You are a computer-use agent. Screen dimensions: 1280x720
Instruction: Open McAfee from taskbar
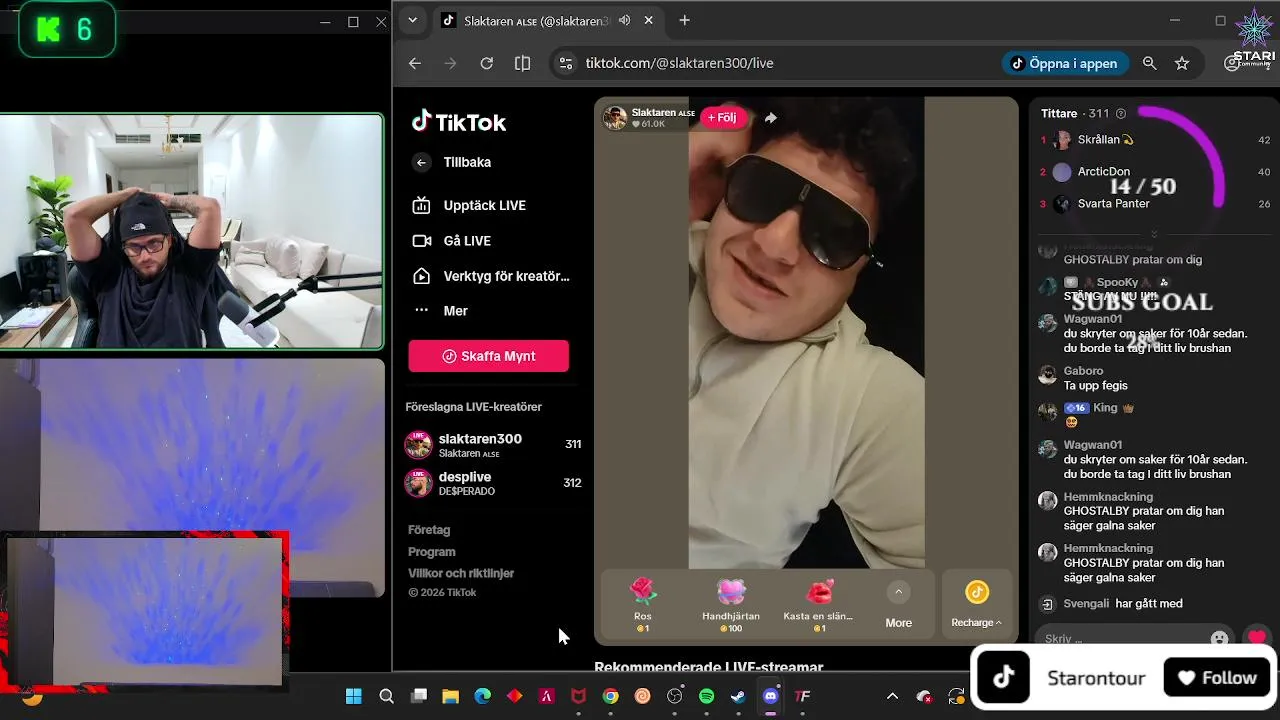tap(579, 696)
